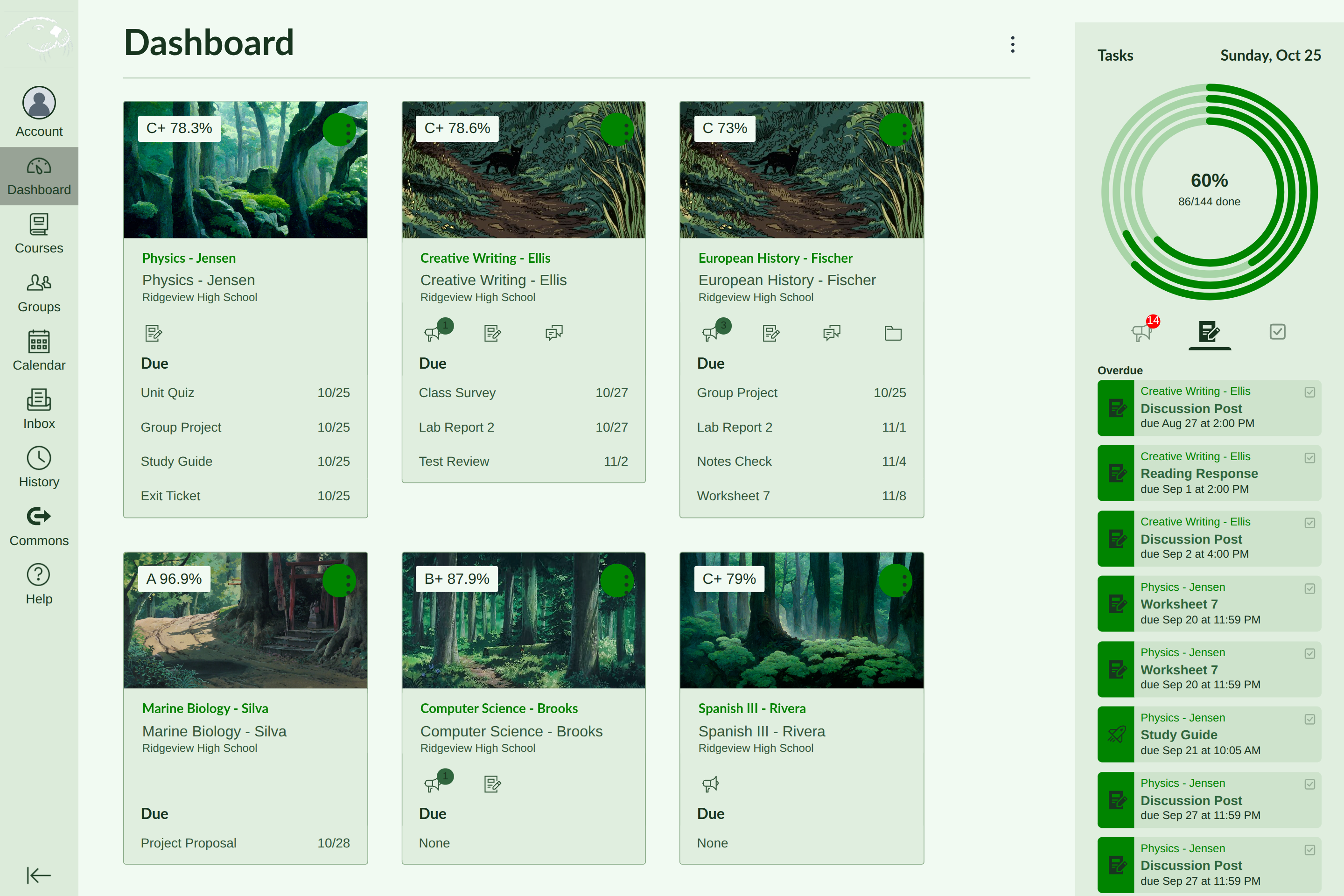Mark Sep 2 Discussion Post done
1344x896 pixels.
pos(1310,523)
